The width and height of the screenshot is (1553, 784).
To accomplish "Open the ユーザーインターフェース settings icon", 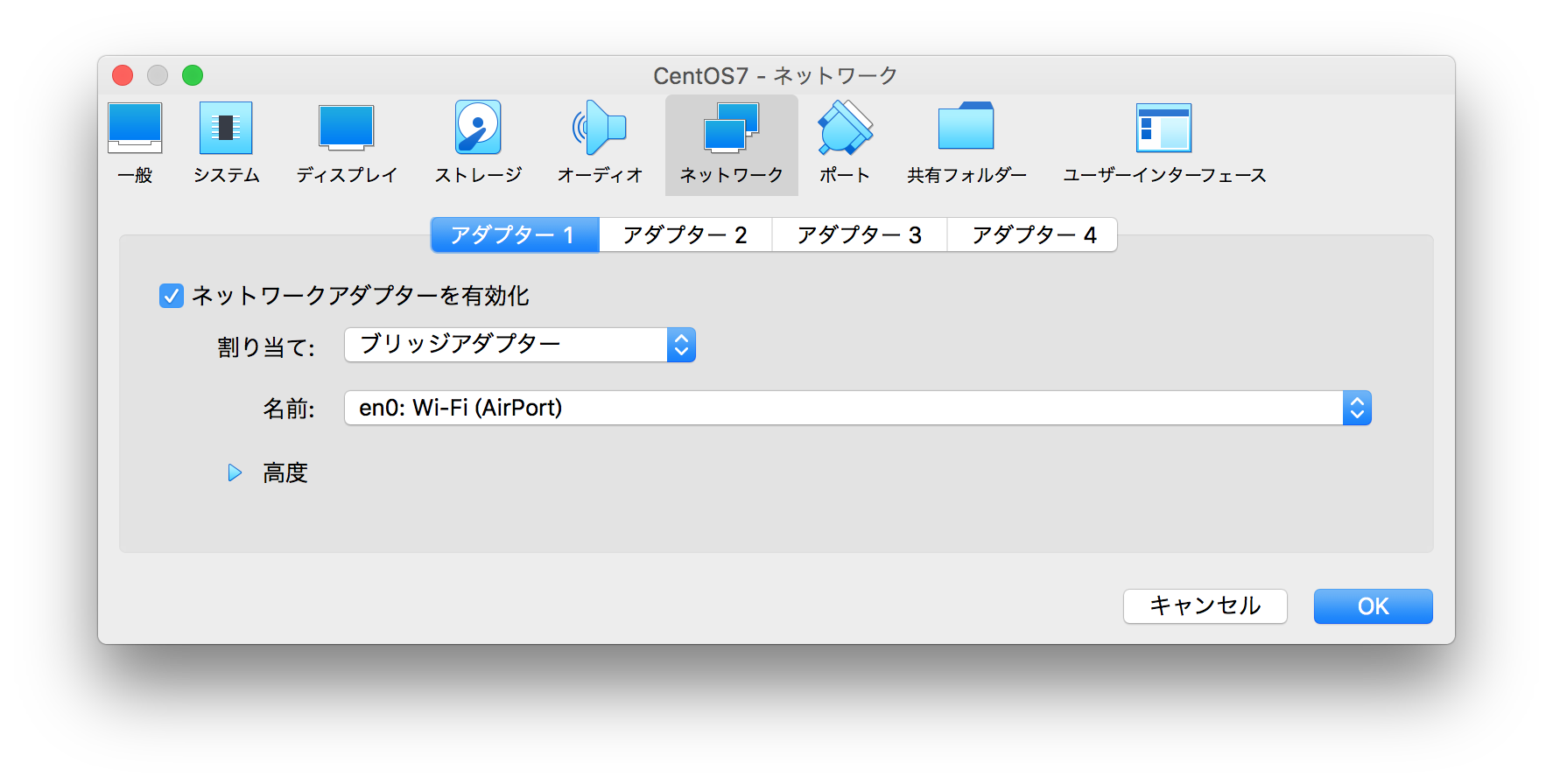I will click(x=1164, y=143).
